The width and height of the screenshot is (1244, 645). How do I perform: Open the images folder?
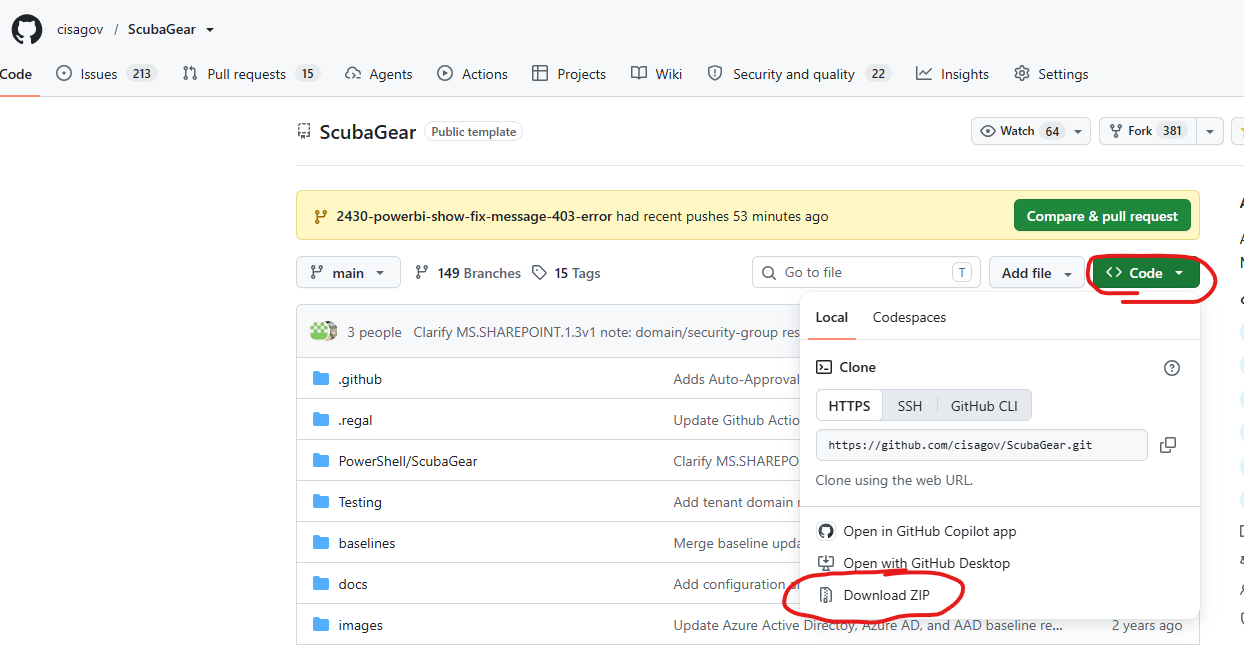pos(361,625)
